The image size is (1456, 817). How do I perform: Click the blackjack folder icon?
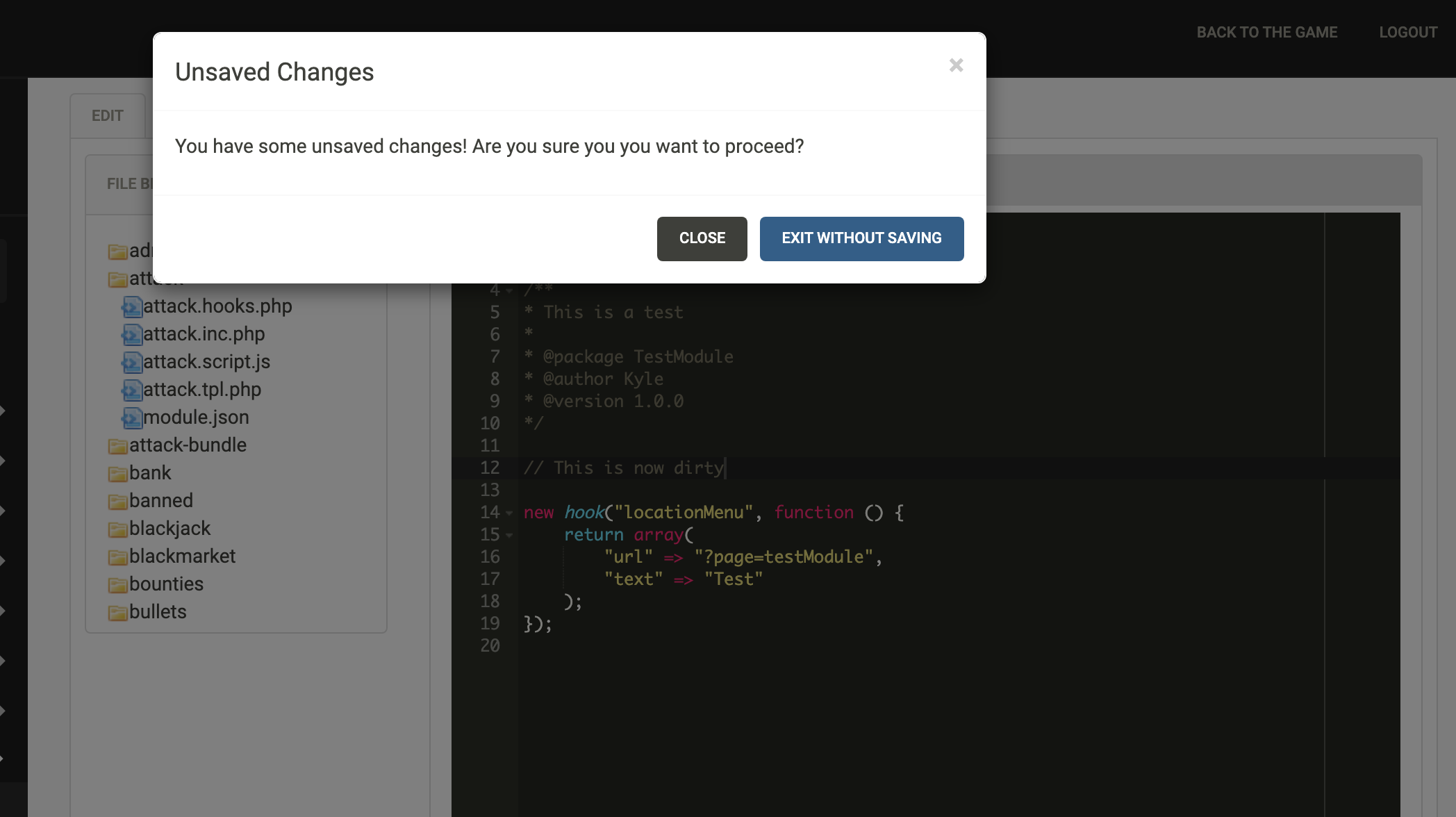117,529
